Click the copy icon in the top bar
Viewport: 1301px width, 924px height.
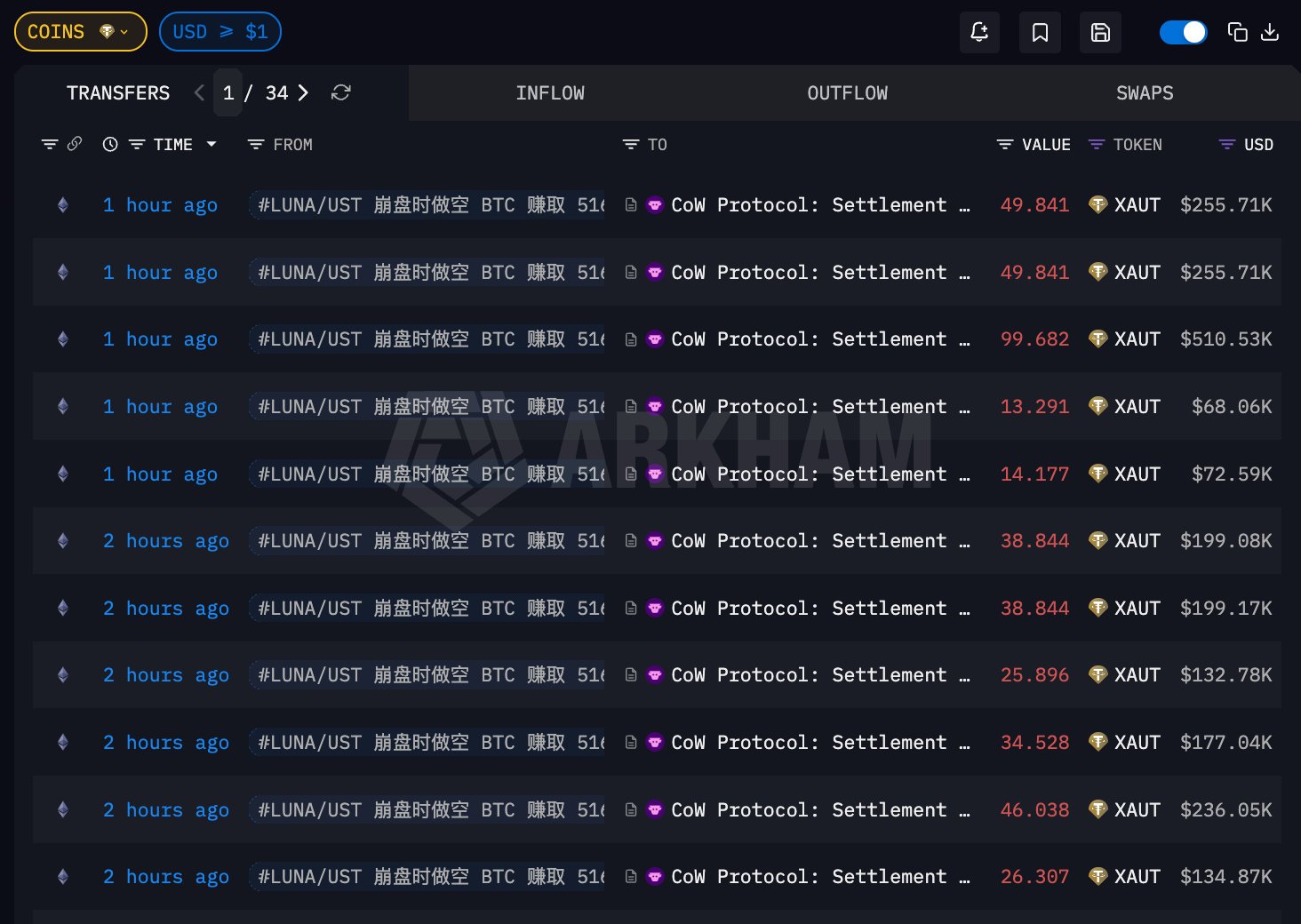pyautogui.click(x=1237, y=33)
